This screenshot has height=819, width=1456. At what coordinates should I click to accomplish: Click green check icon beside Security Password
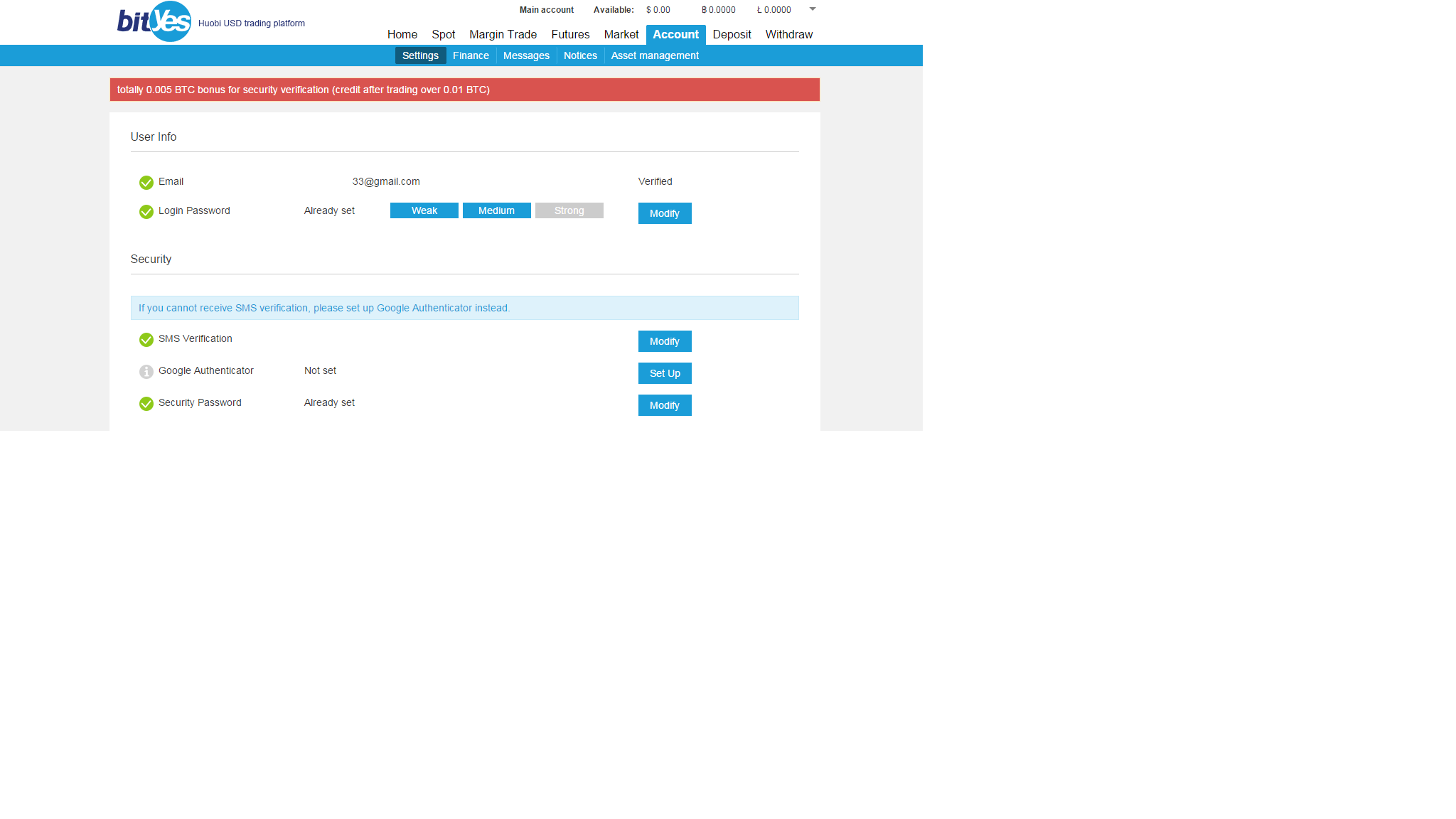(x=146, y=404)
